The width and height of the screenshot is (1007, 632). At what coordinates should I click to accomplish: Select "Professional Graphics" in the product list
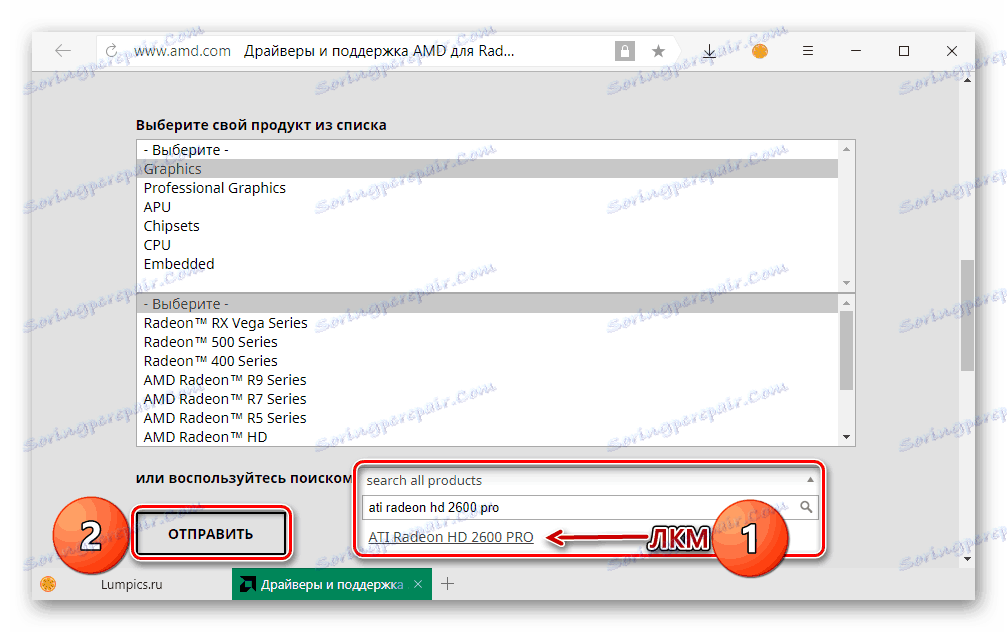coord(215,187)
